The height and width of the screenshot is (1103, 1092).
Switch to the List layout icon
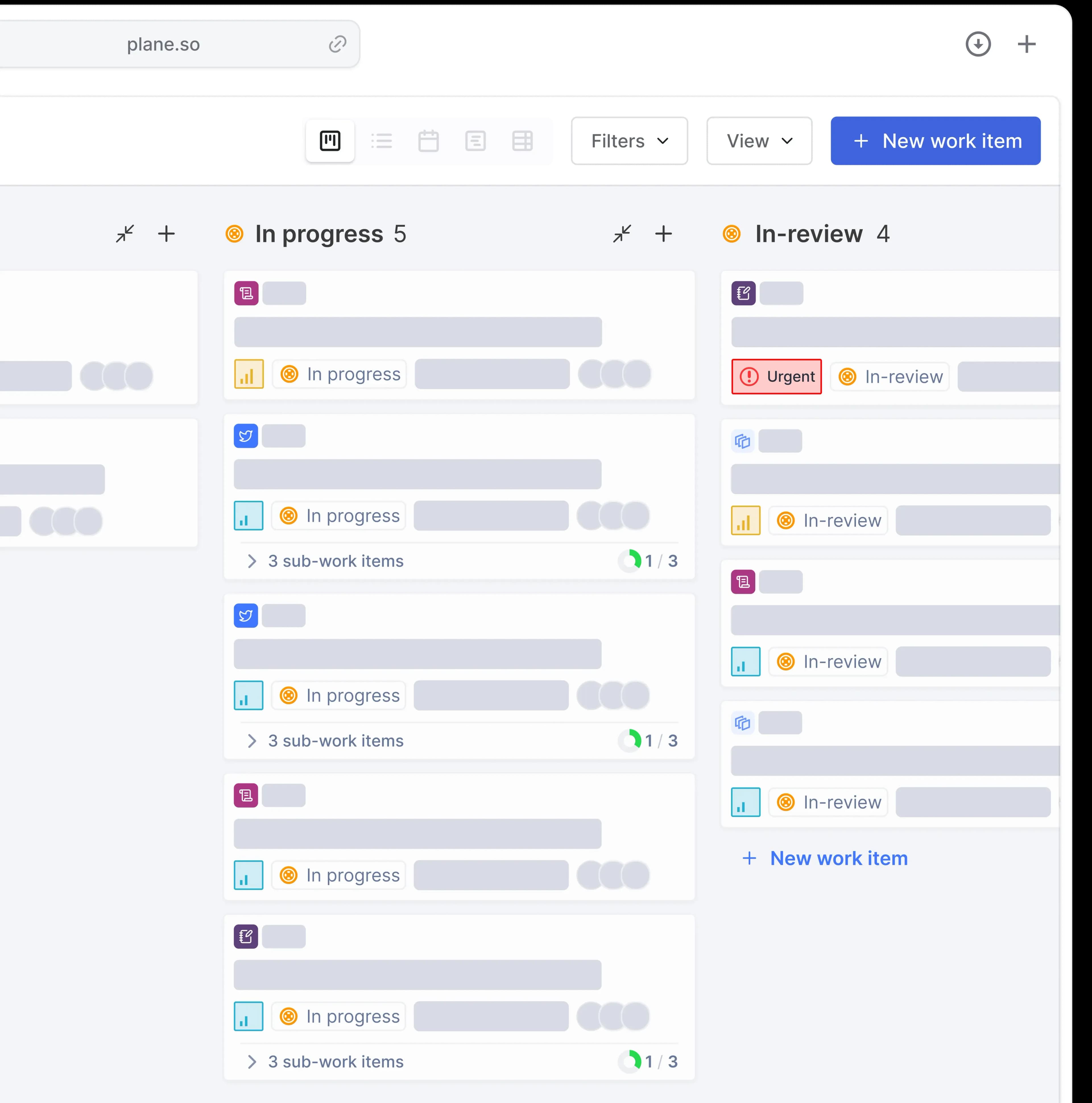(382, 141)
